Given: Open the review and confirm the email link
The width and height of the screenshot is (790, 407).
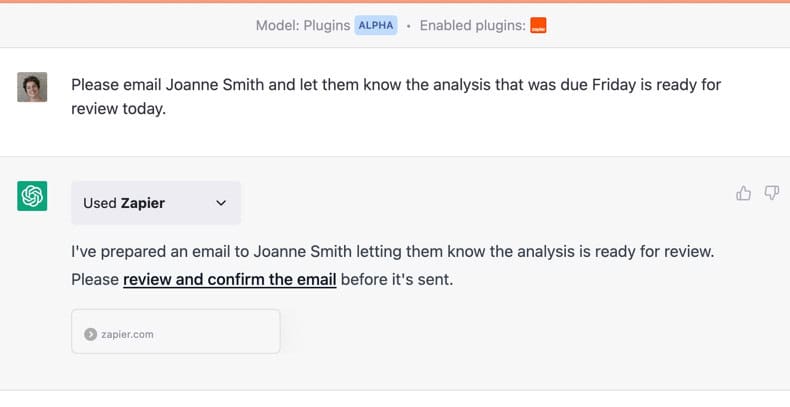Looking at the screenshot, I should (x=230, y=279).
